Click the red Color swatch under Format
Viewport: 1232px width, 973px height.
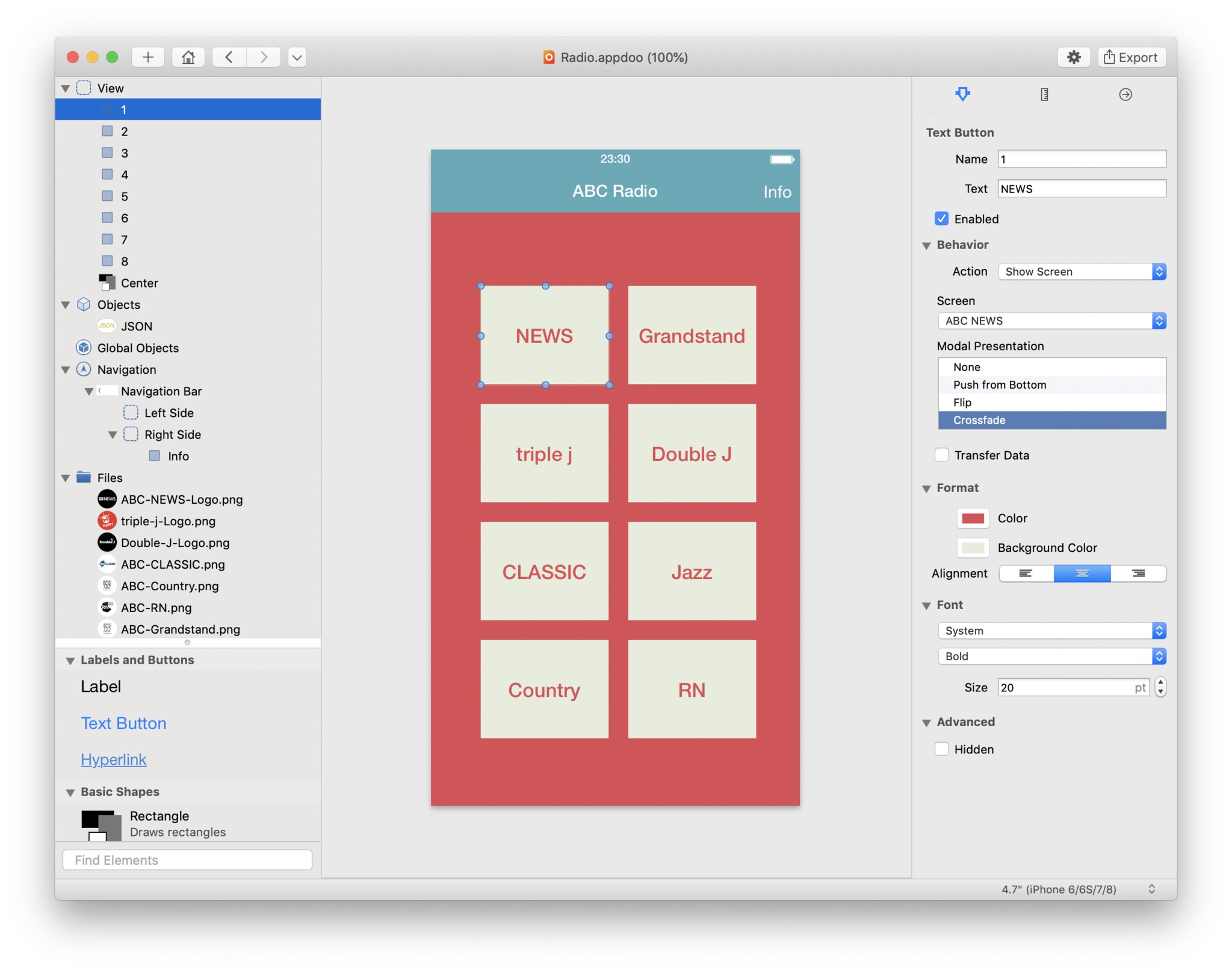coord(973,518)
